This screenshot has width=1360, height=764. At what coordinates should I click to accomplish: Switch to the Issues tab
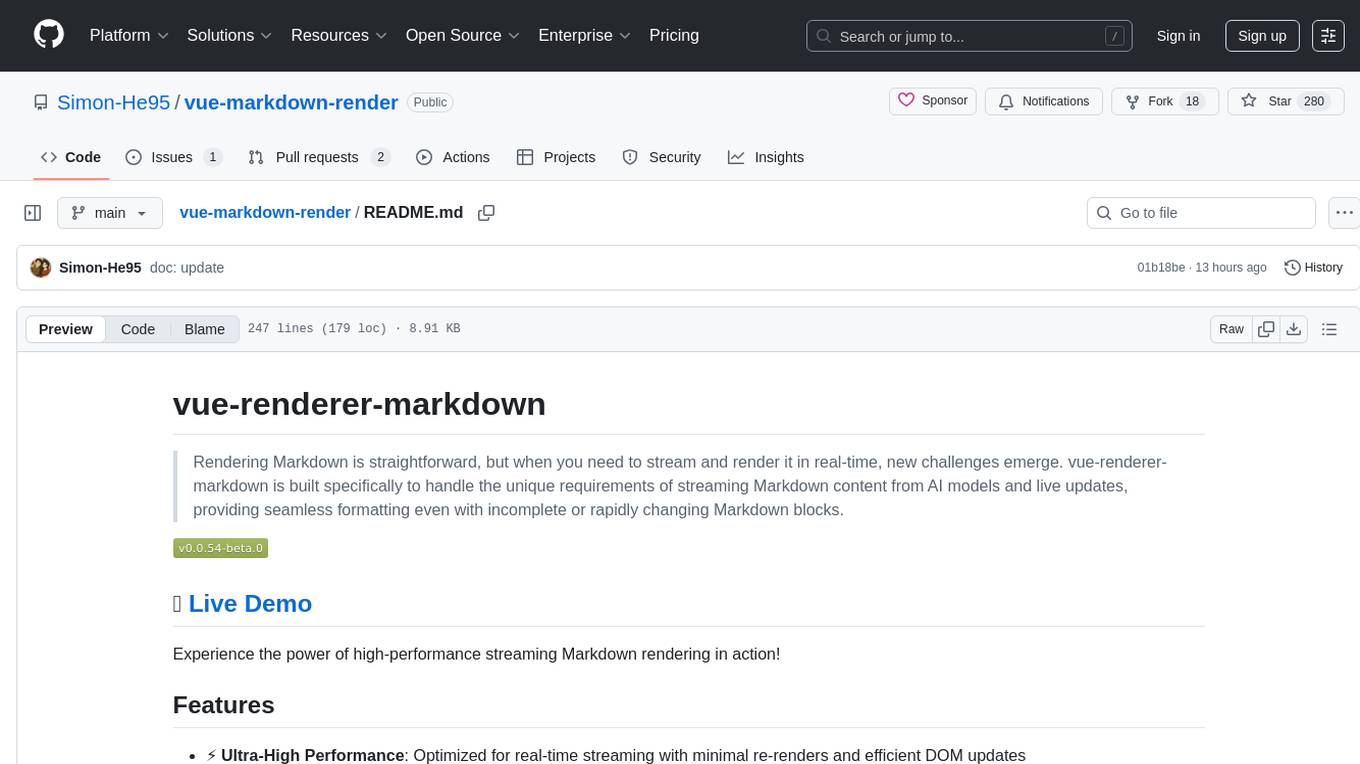click(x=173, y=157)
